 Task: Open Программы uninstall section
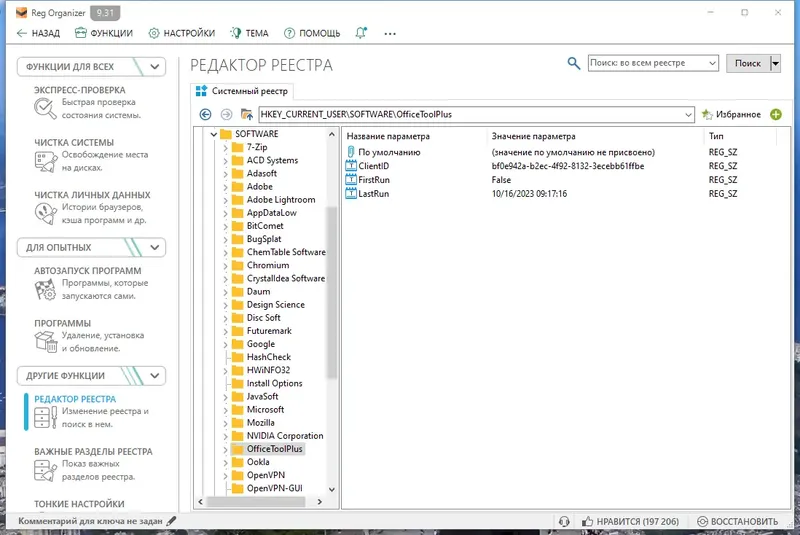pyautogui.click(x=90, y=336)
